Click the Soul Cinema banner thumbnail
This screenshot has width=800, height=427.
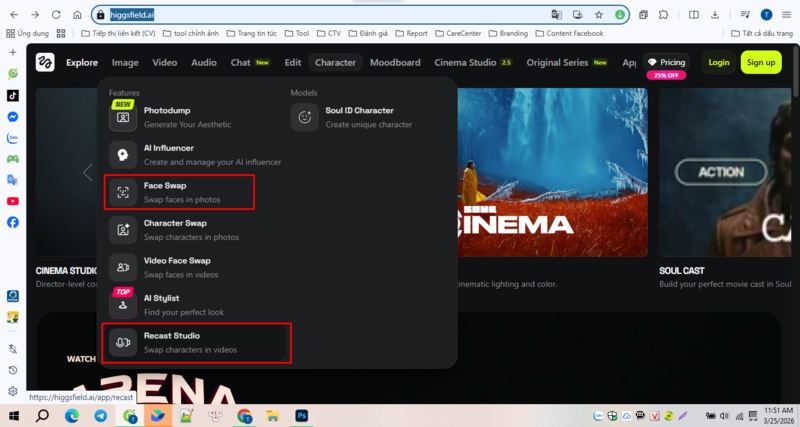[553, 172]
